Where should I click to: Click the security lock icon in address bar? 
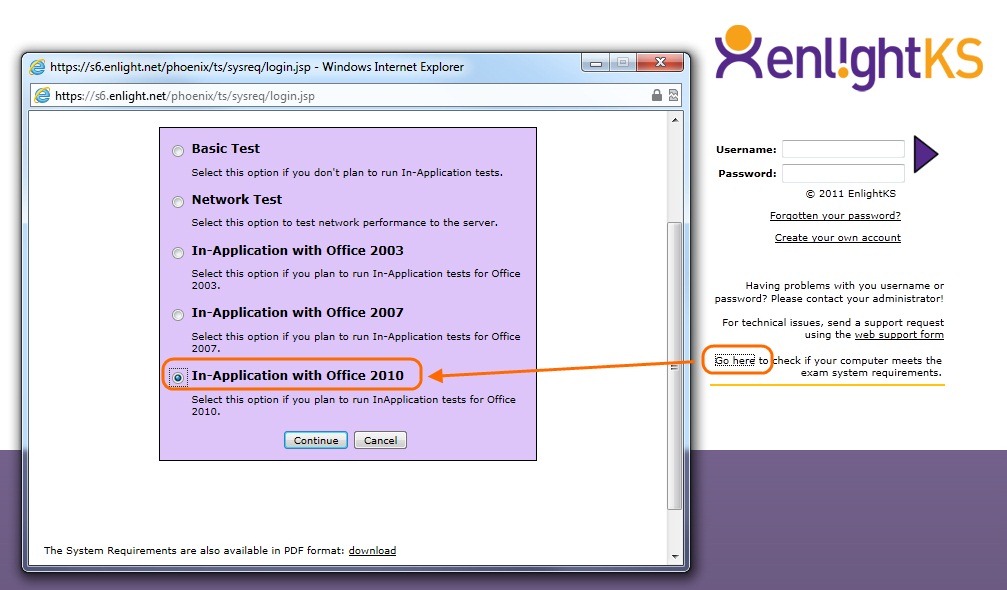click(x=657, y=96)
